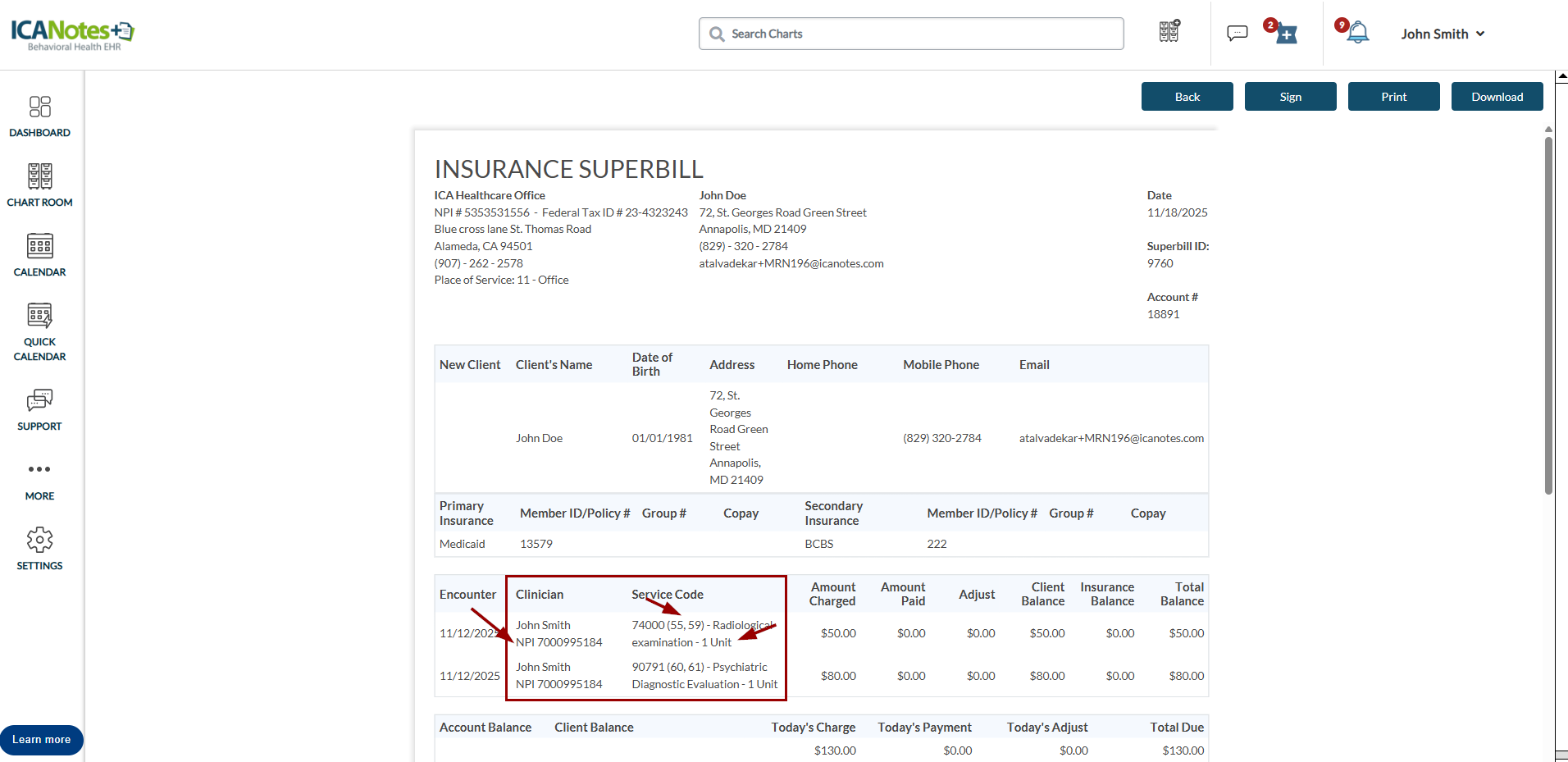Image resolution: width=1568 pixels, height=762 pixels.
Task: Click the ICANotes logo
Action: click(72, 34)
